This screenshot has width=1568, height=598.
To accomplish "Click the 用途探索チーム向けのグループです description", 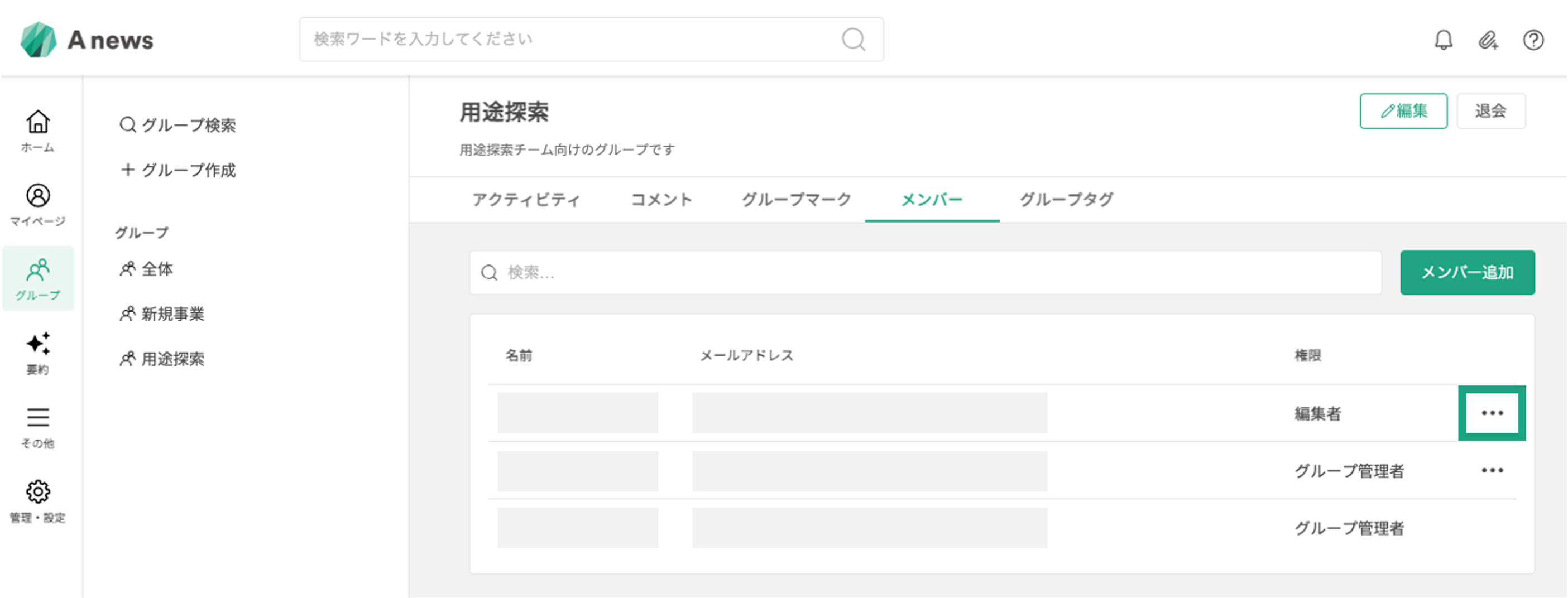I will (x=567, y=149).
